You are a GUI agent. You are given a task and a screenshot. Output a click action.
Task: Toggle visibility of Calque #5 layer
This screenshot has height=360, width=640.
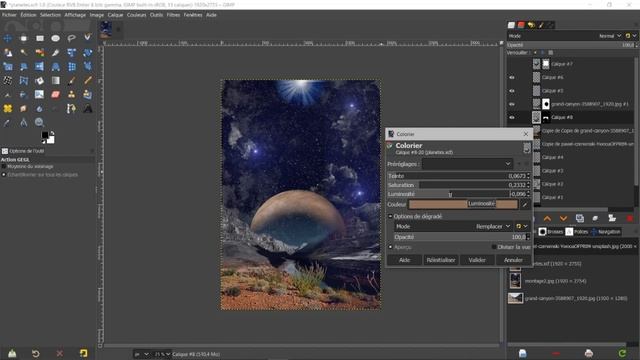pyautogui.click(x=512, y=91)
